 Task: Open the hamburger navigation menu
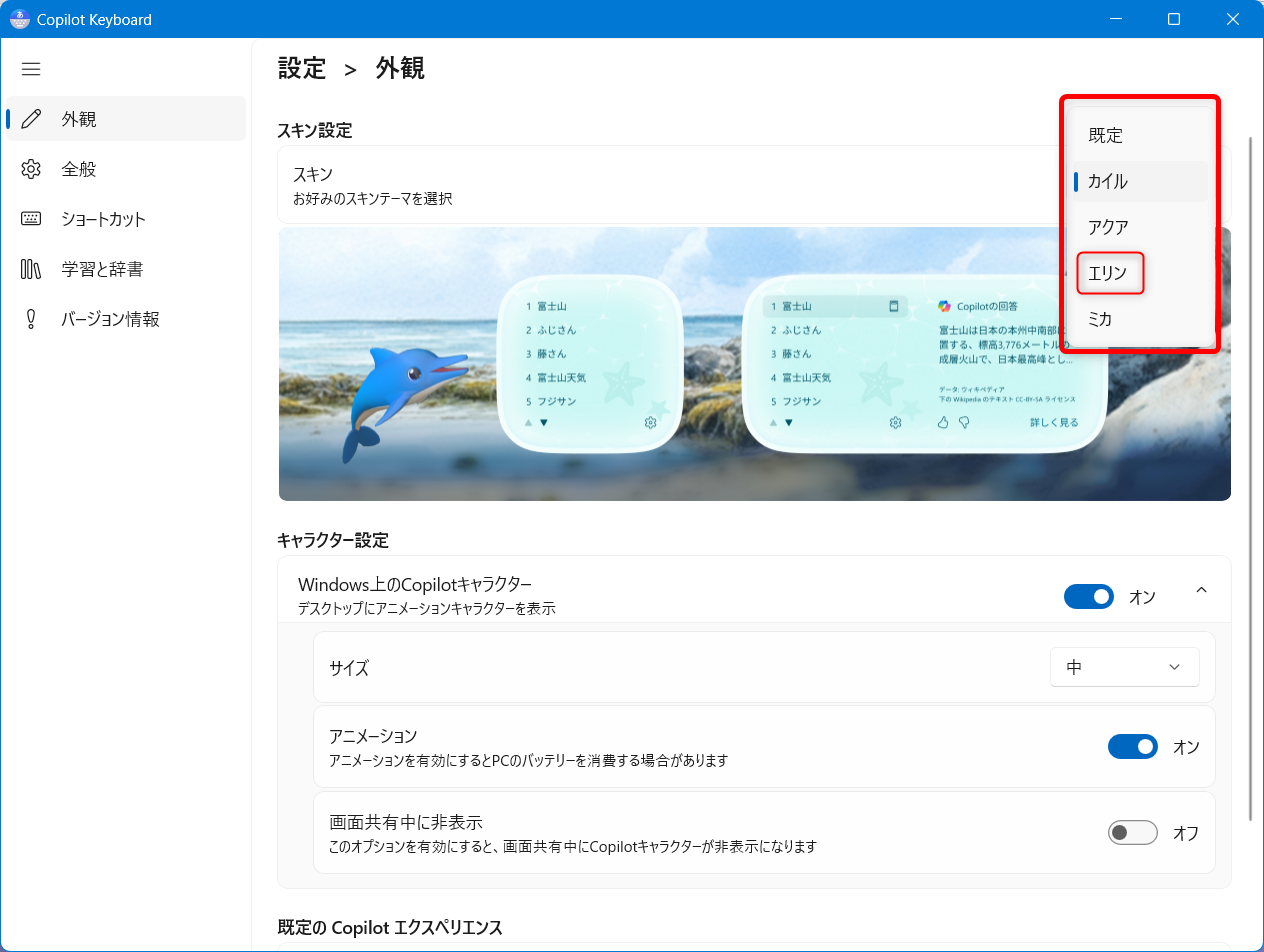tap(31, 69)
